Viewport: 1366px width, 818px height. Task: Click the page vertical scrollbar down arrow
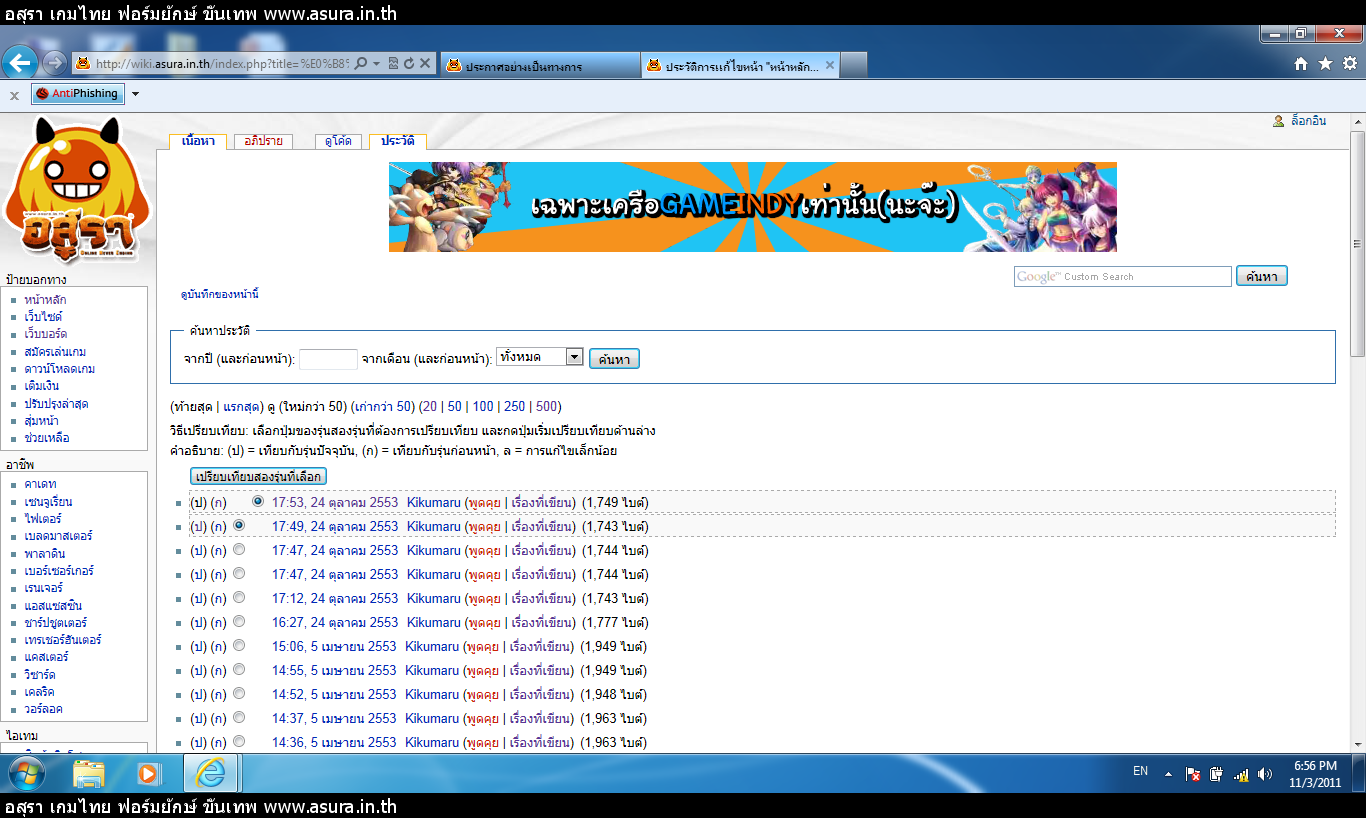pos(1357,743)
